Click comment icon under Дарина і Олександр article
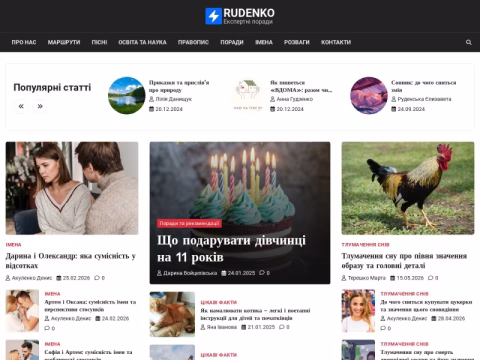 coord(97,278)
